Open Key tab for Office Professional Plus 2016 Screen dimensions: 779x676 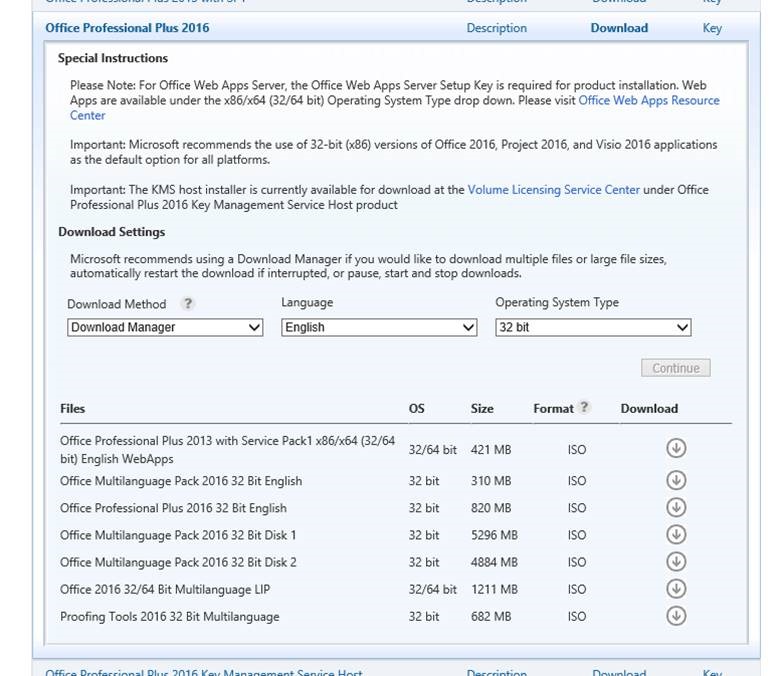[x=712, y=28]
